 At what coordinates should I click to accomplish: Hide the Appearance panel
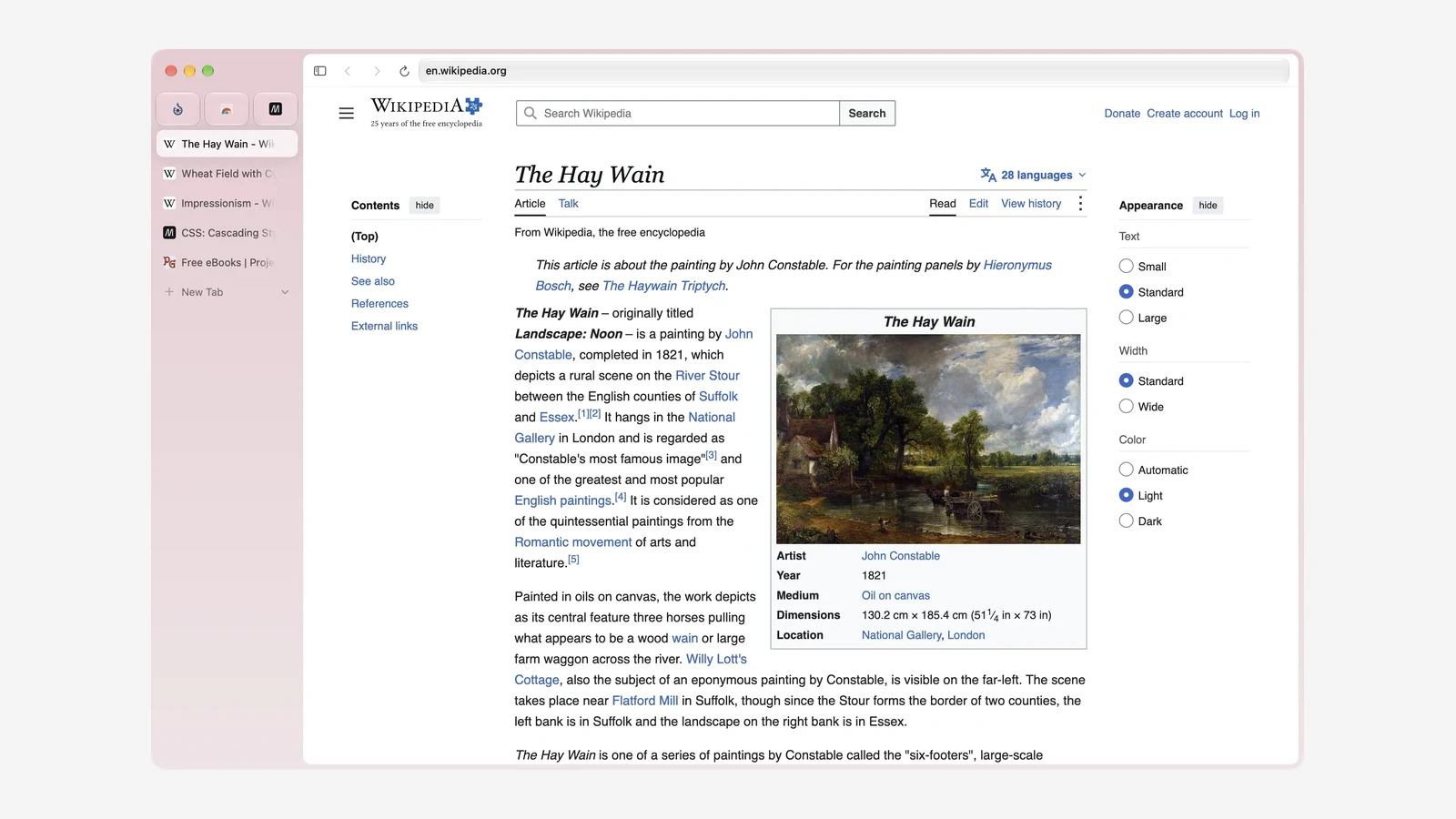1208,206
